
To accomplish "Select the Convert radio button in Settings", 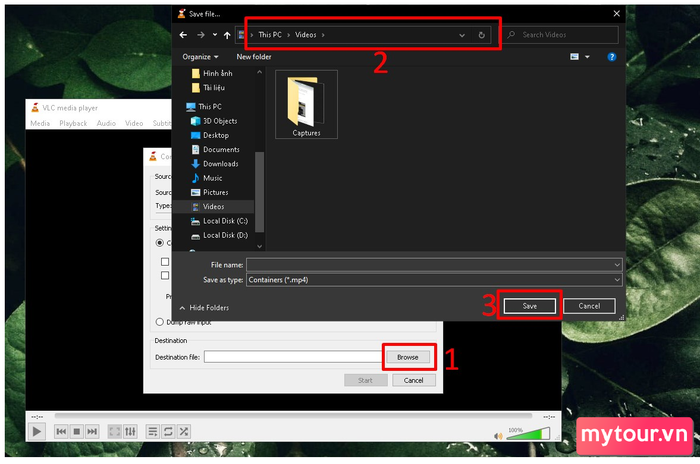I will click(x=159, y=243).
